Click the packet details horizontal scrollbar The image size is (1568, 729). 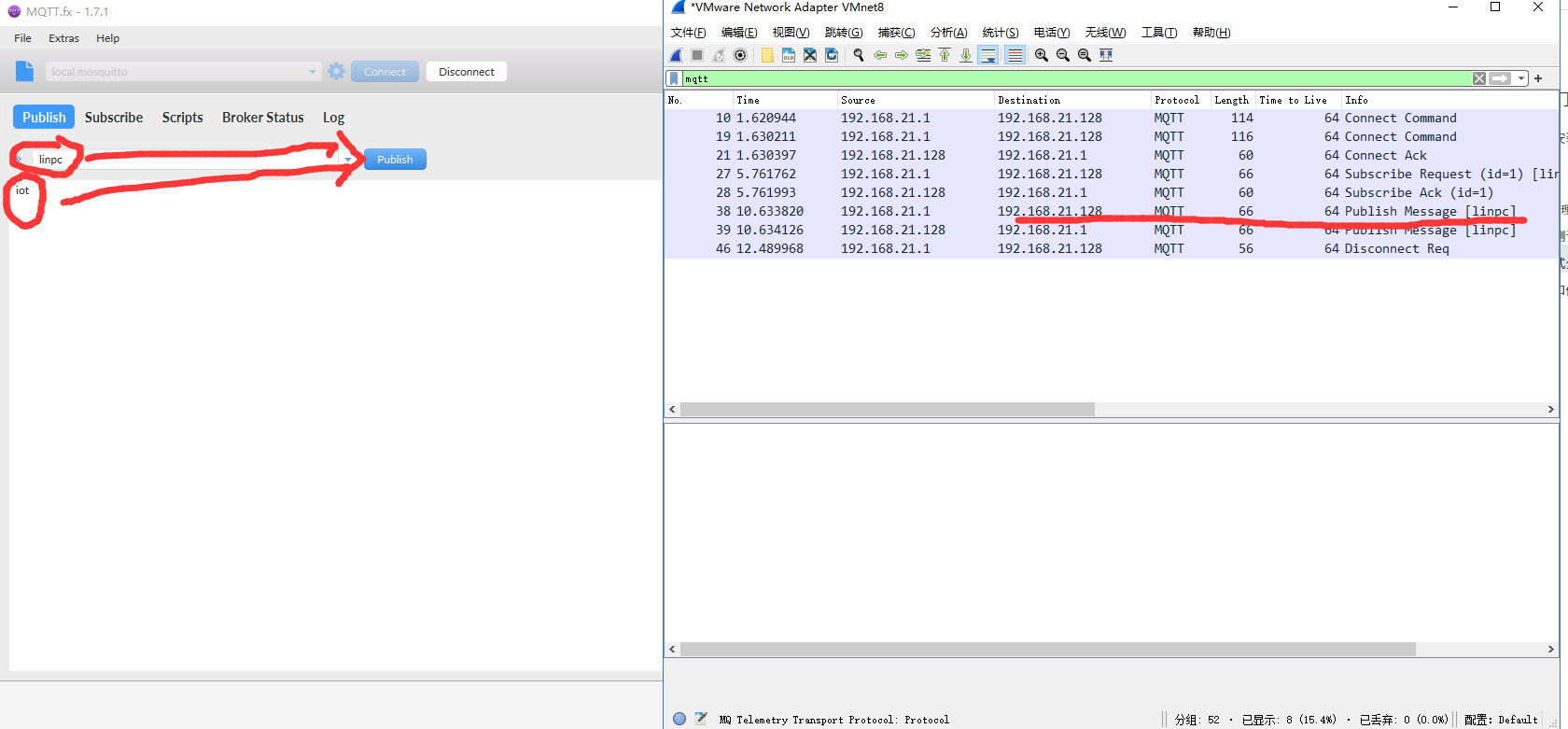point(1047,649)
